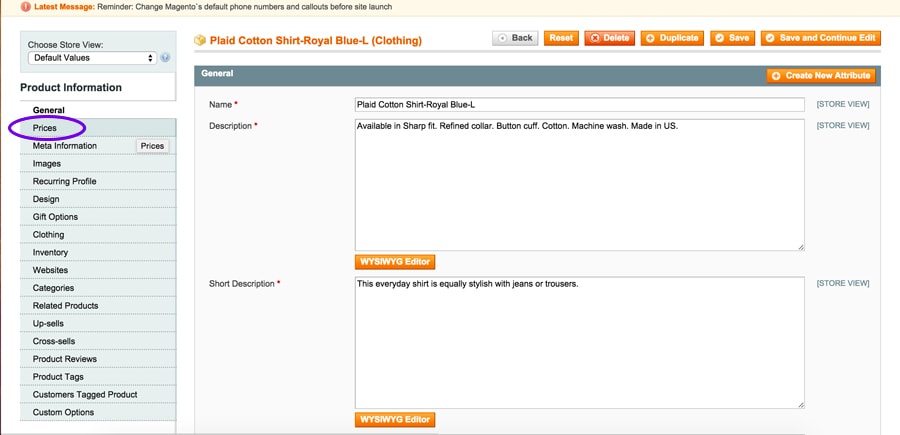Image resolution: width=900 pixels, height=435 pixels.
Task: Select the Websites tab
Action: click(x=98, y=270)
